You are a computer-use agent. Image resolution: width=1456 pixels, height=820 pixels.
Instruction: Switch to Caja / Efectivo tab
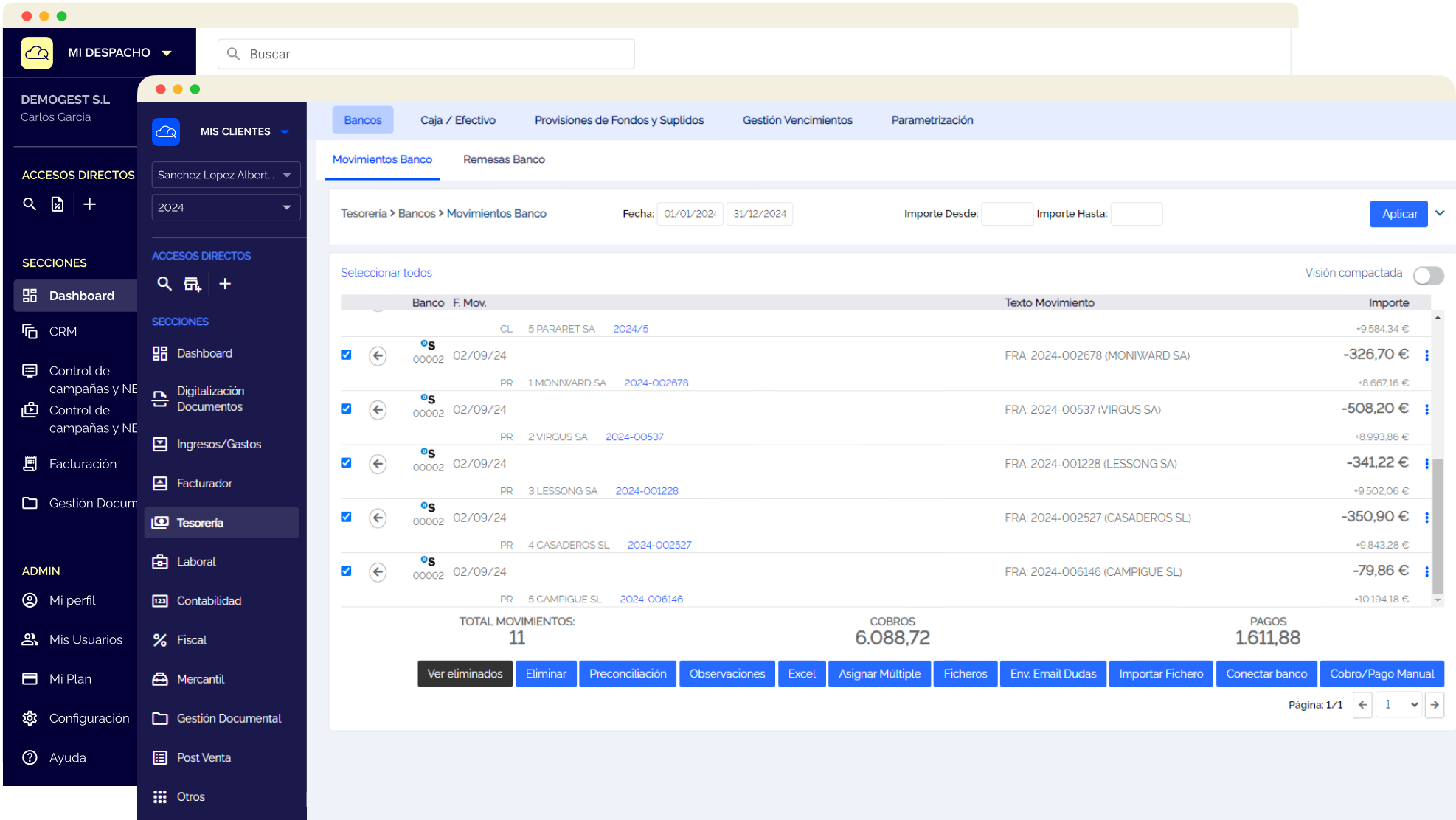click(458, 120)
